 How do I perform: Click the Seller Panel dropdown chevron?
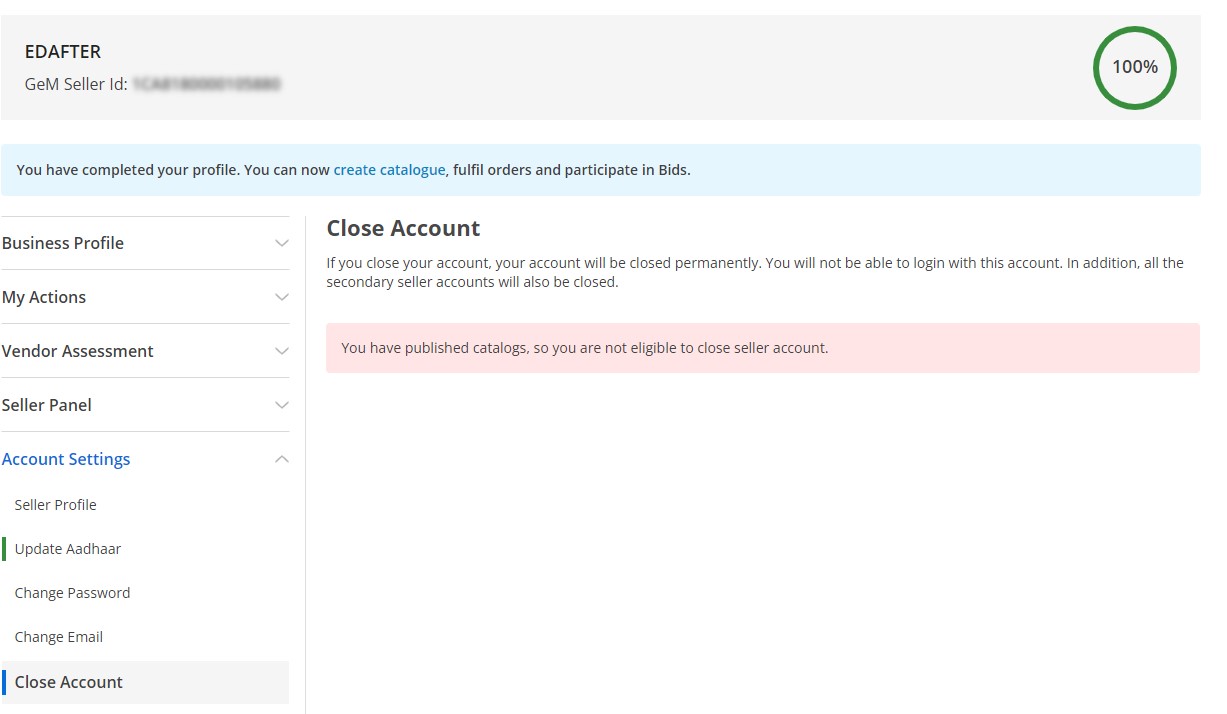coord(281,404)
